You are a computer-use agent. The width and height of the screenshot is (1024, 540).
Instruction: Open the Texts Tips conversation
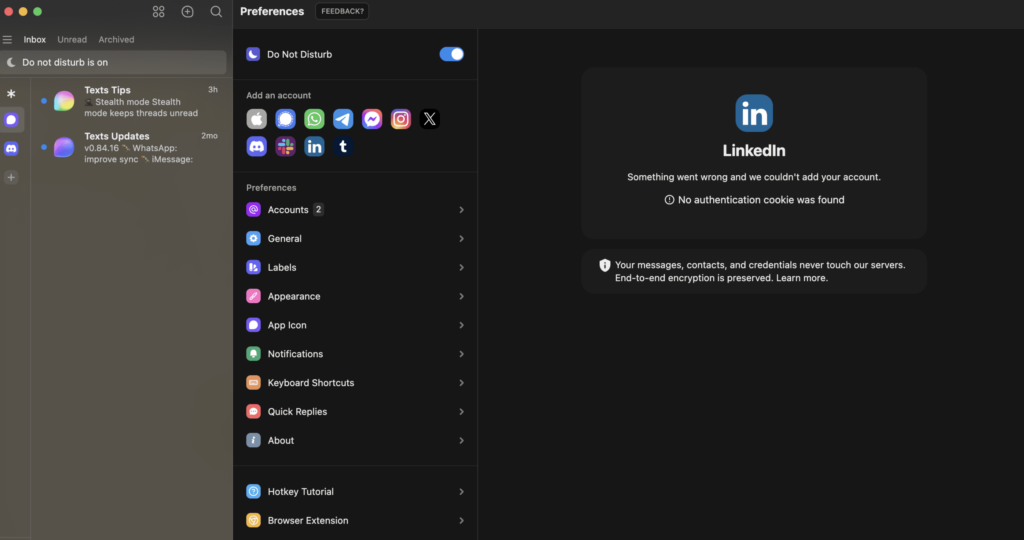coord(130,101)
